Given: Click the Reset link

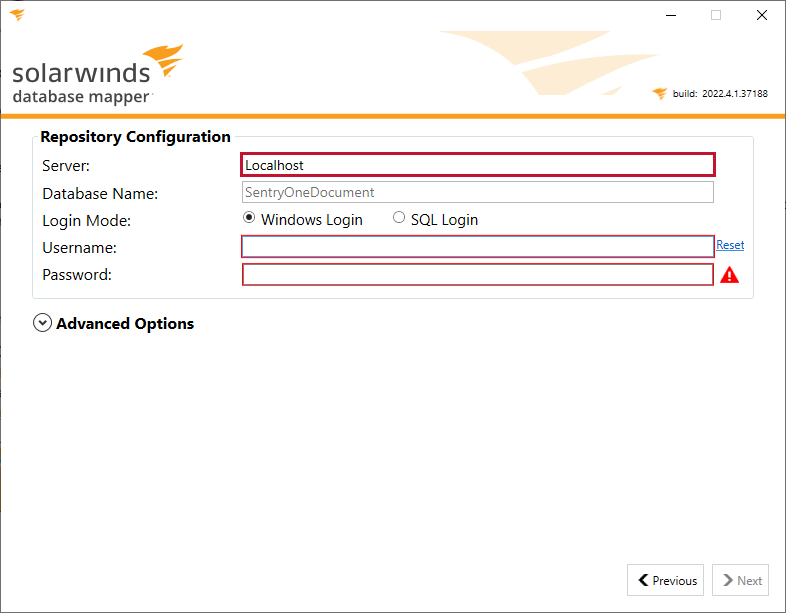Looking at the screenshot, I should (x=730, y=245).
